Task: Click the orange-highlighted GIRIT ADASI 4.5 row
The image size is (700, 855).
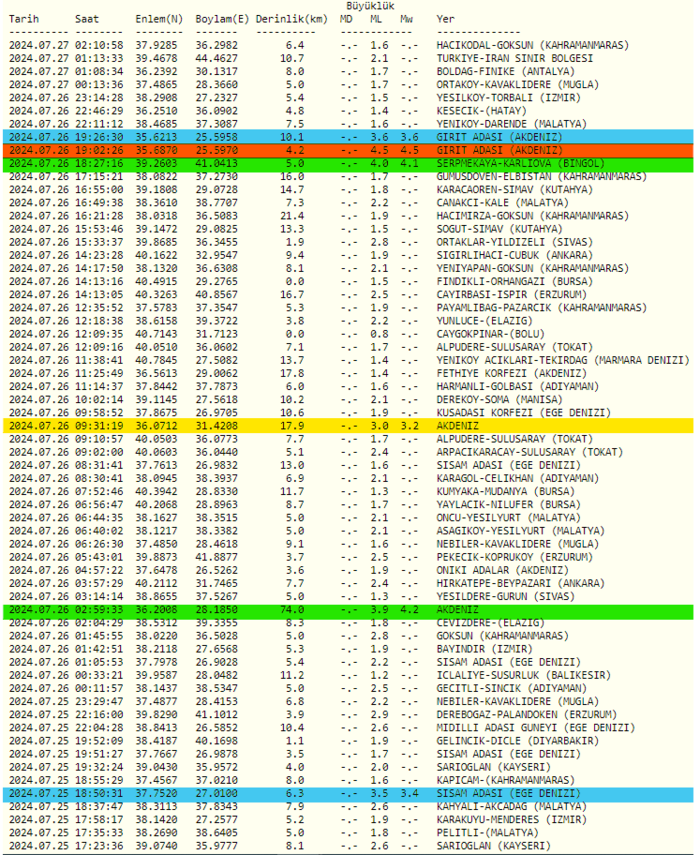Action: coord(350,149)
